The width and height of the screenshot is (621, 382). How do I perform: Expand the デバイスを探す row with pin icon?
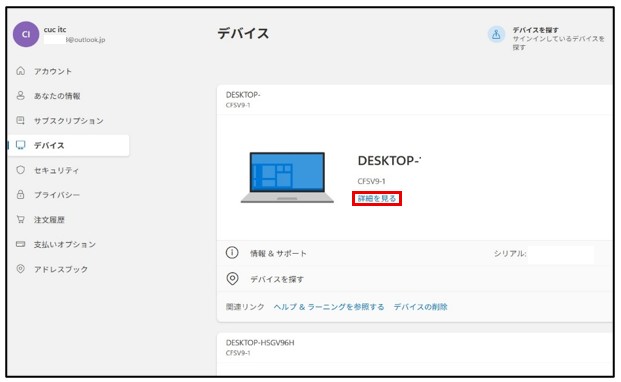coord(415,279)
